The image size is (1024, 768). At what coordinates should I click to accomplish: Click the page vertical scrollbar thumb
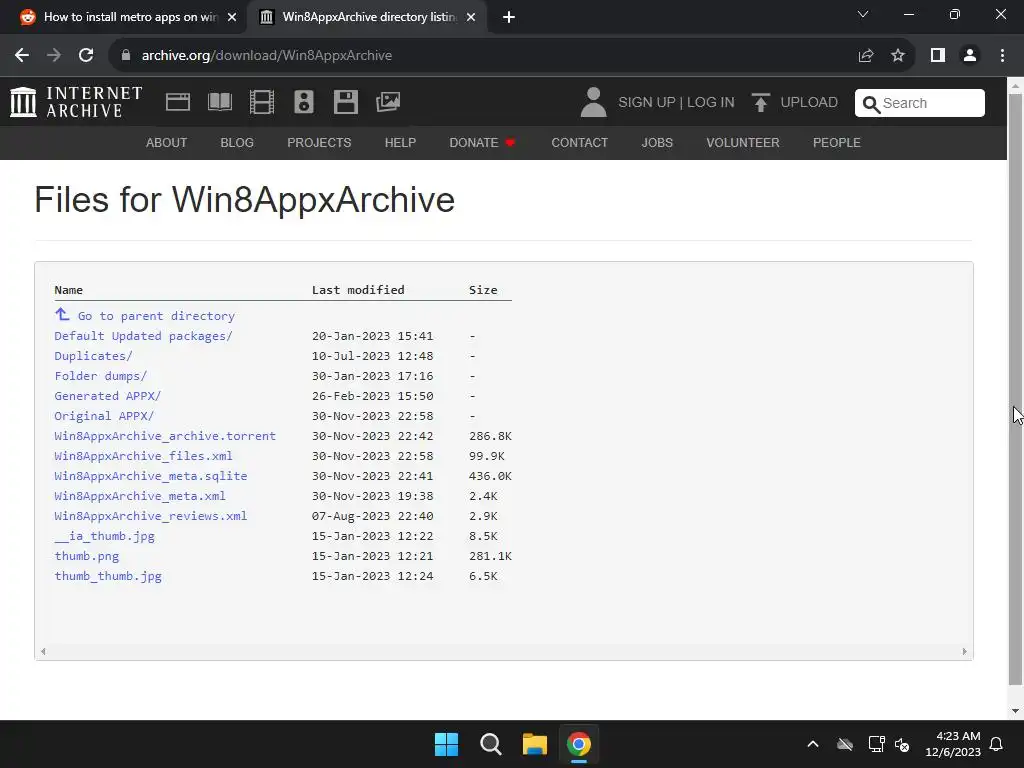1015,389
